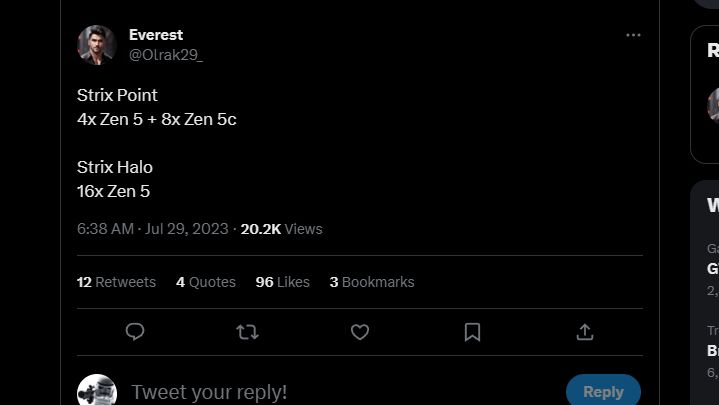Open the 3 Bookmarks count
The image size is (719, 405).
pos(371,282)
